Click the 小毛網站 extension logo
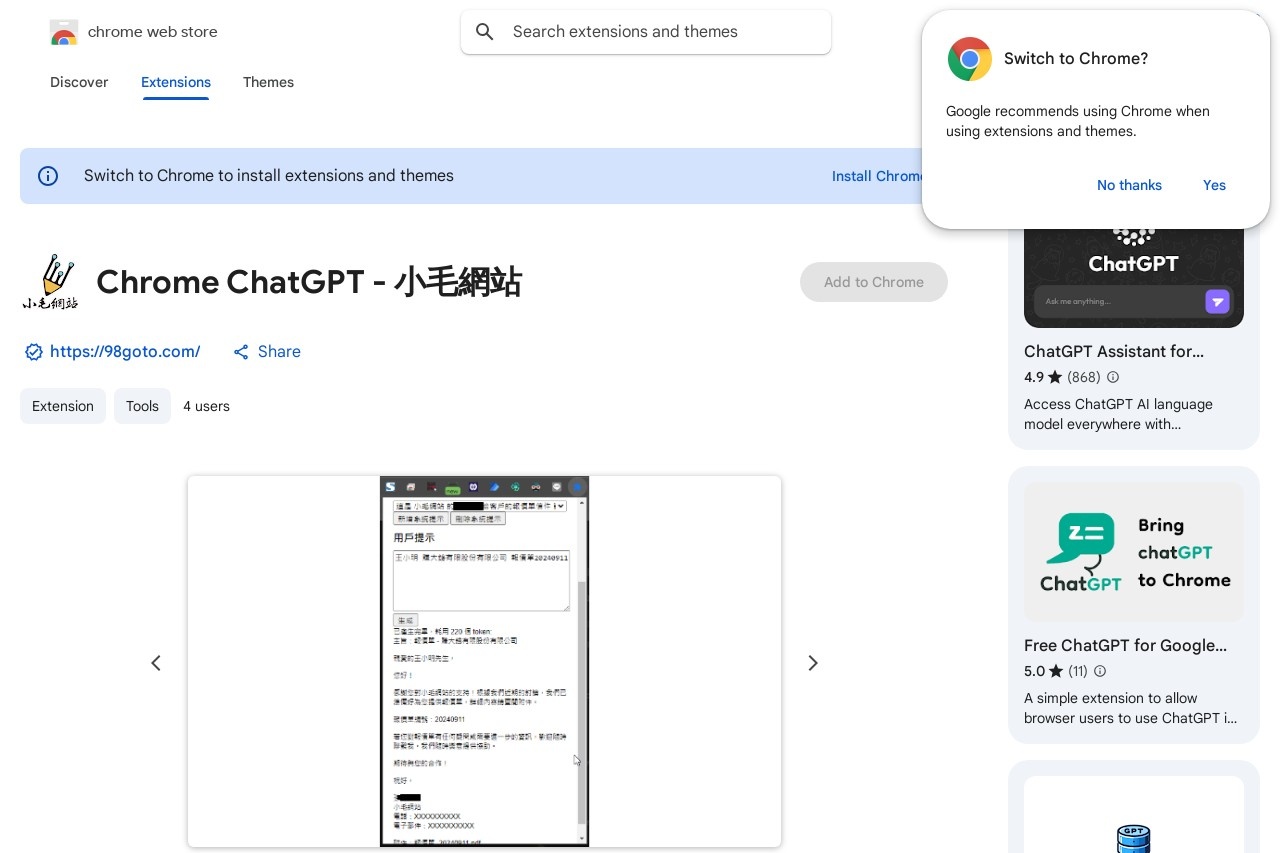1280x853 pixels. coord(50,282)
